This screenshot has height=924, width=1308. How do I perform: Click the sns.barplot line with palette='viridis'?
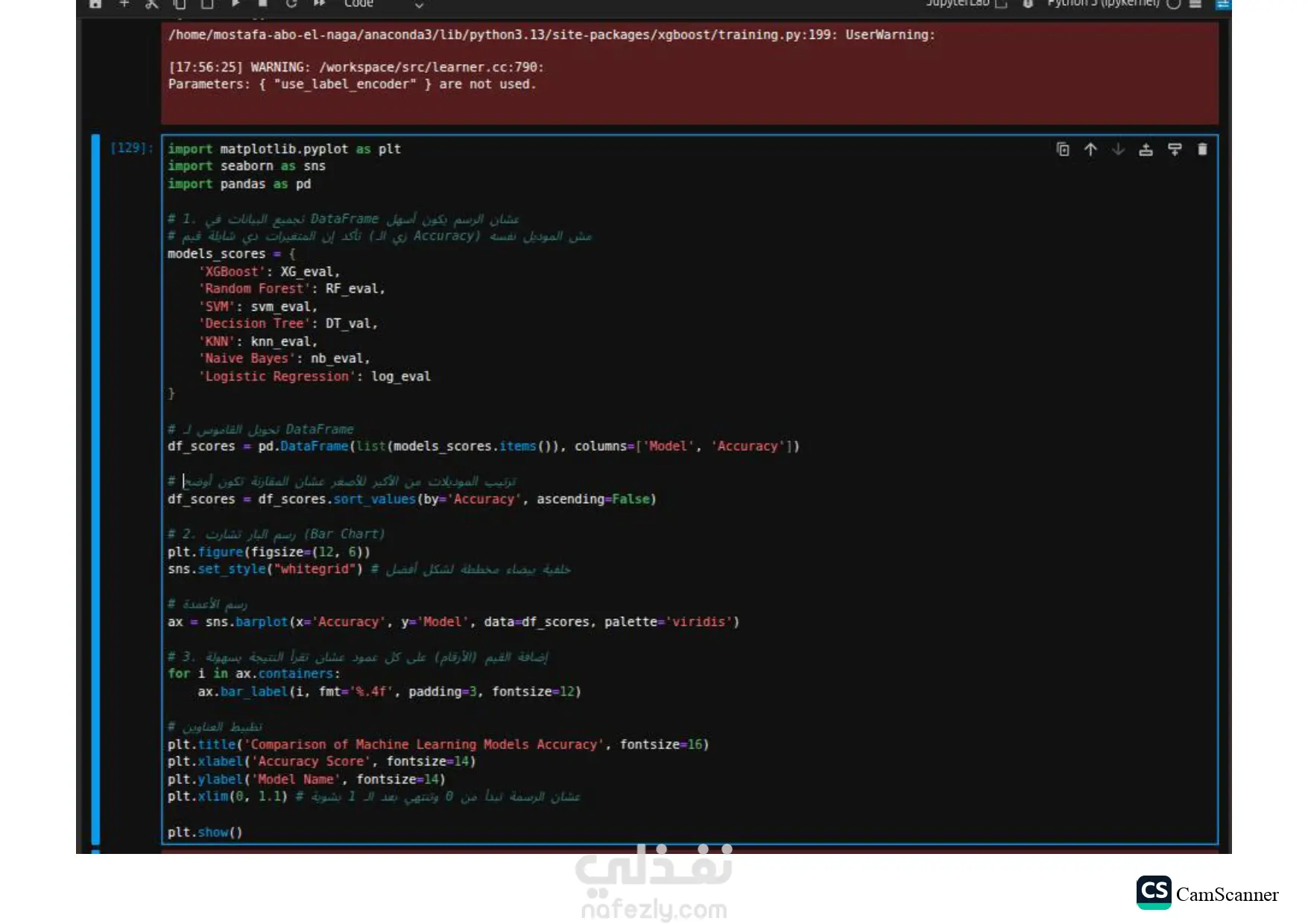tap(453, 622)
